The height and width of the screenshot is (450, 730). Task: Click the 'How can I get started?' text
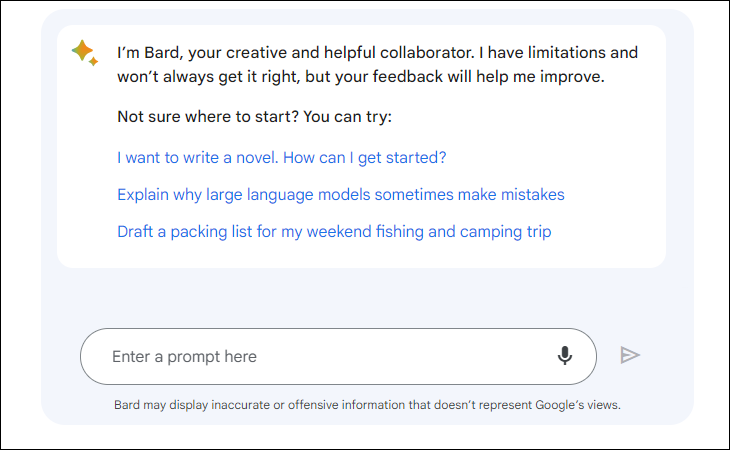point(365,158)
